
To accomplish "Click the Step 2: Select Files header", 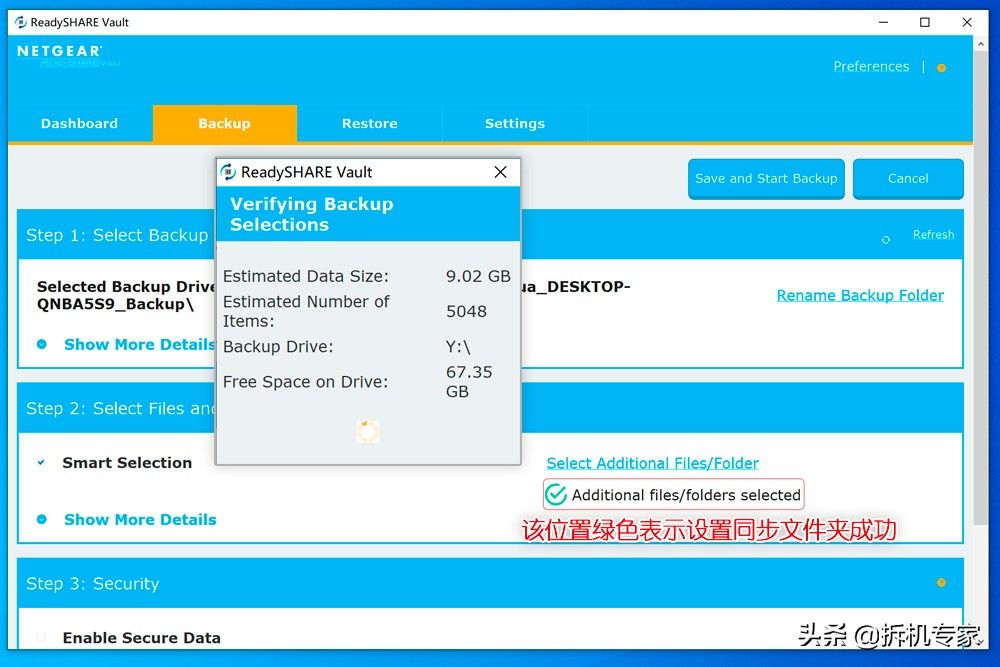I will (x=121, y=408).
